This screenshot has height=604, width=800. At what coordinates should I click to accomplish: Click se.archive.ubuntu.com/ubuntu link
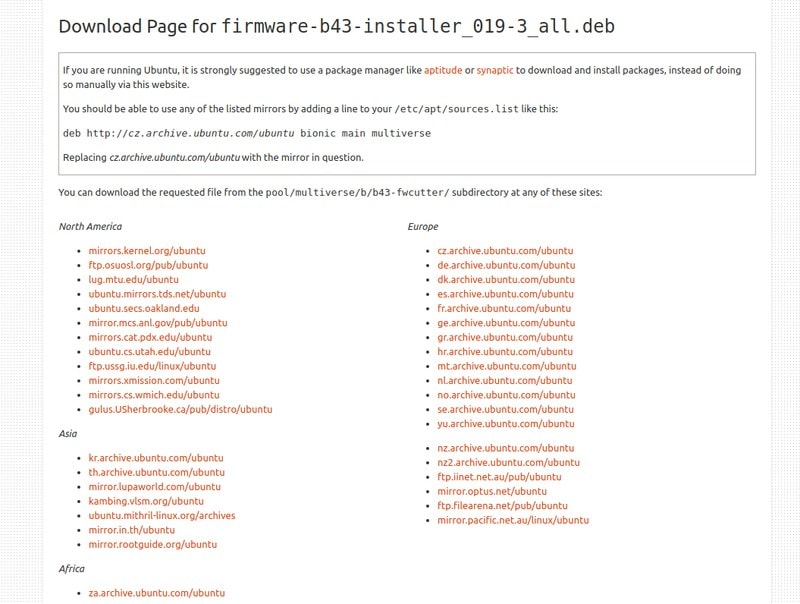pos(506,409)
